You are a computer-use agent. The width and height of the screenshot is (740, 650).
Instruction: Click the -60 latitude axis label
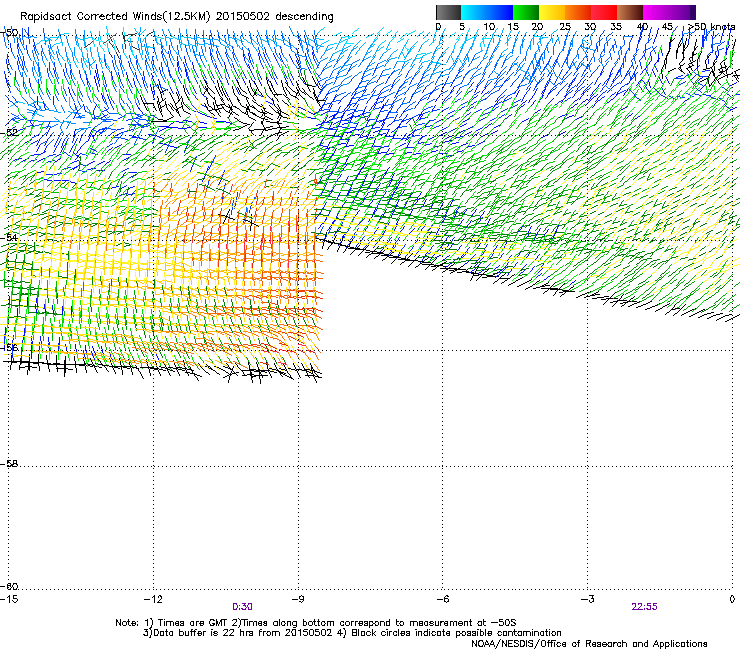(x=9, y=587)
